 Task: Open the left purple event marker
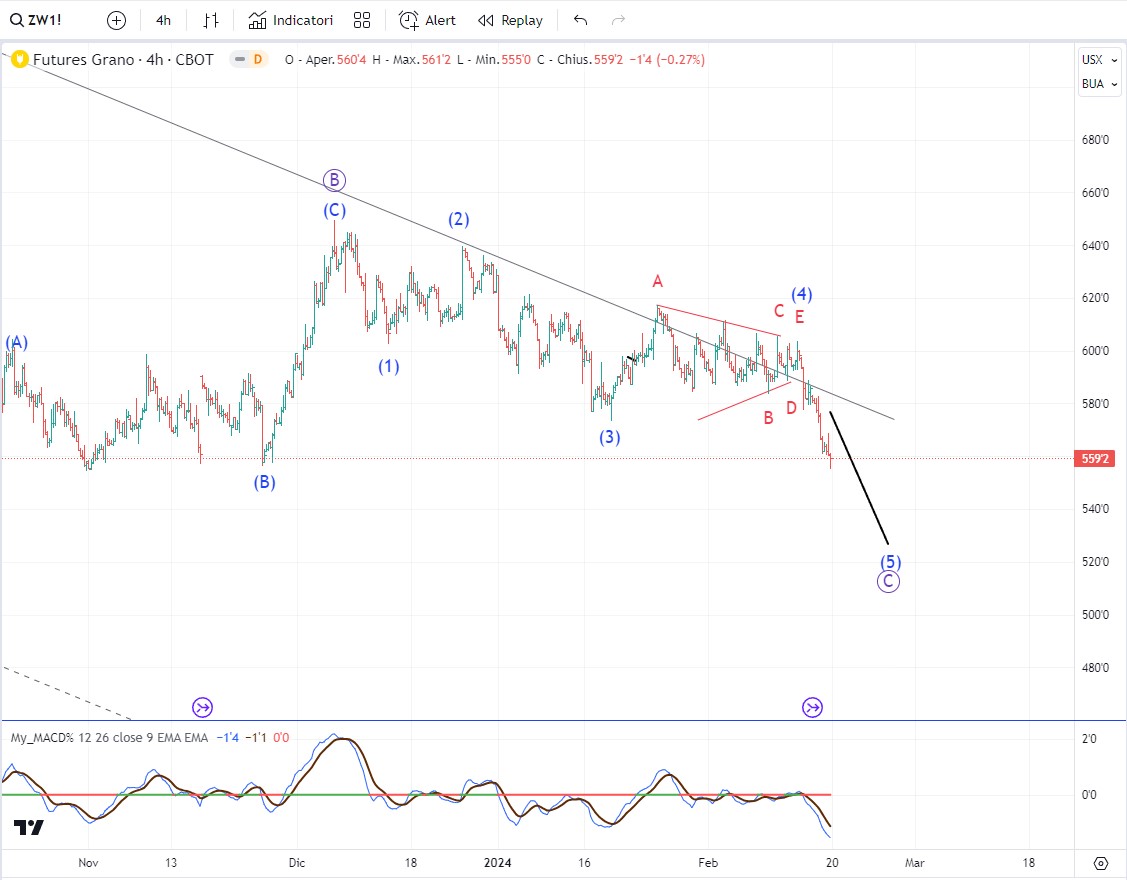203,707
